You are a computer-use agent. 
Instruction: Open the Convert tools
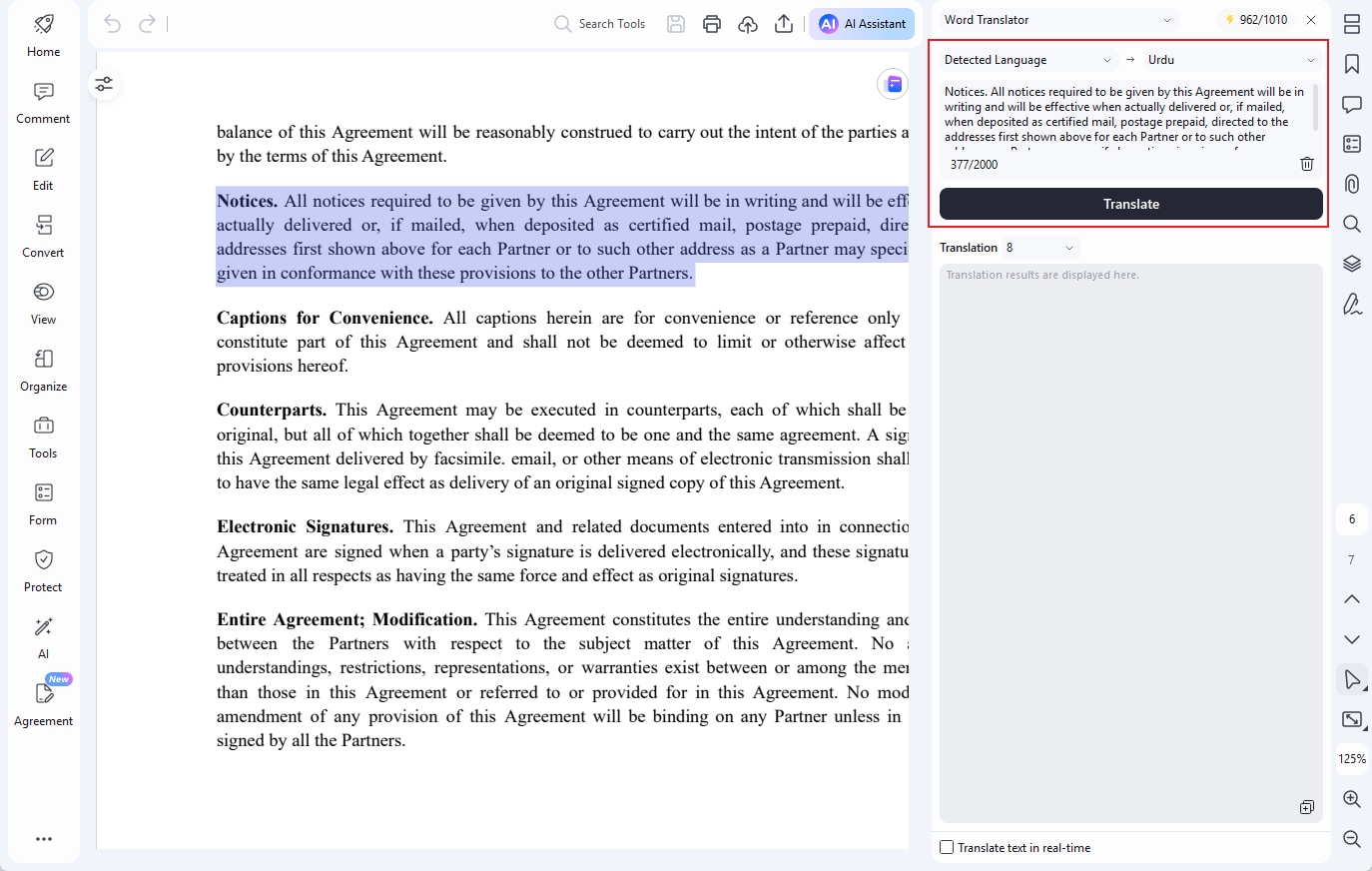point(44,237)
